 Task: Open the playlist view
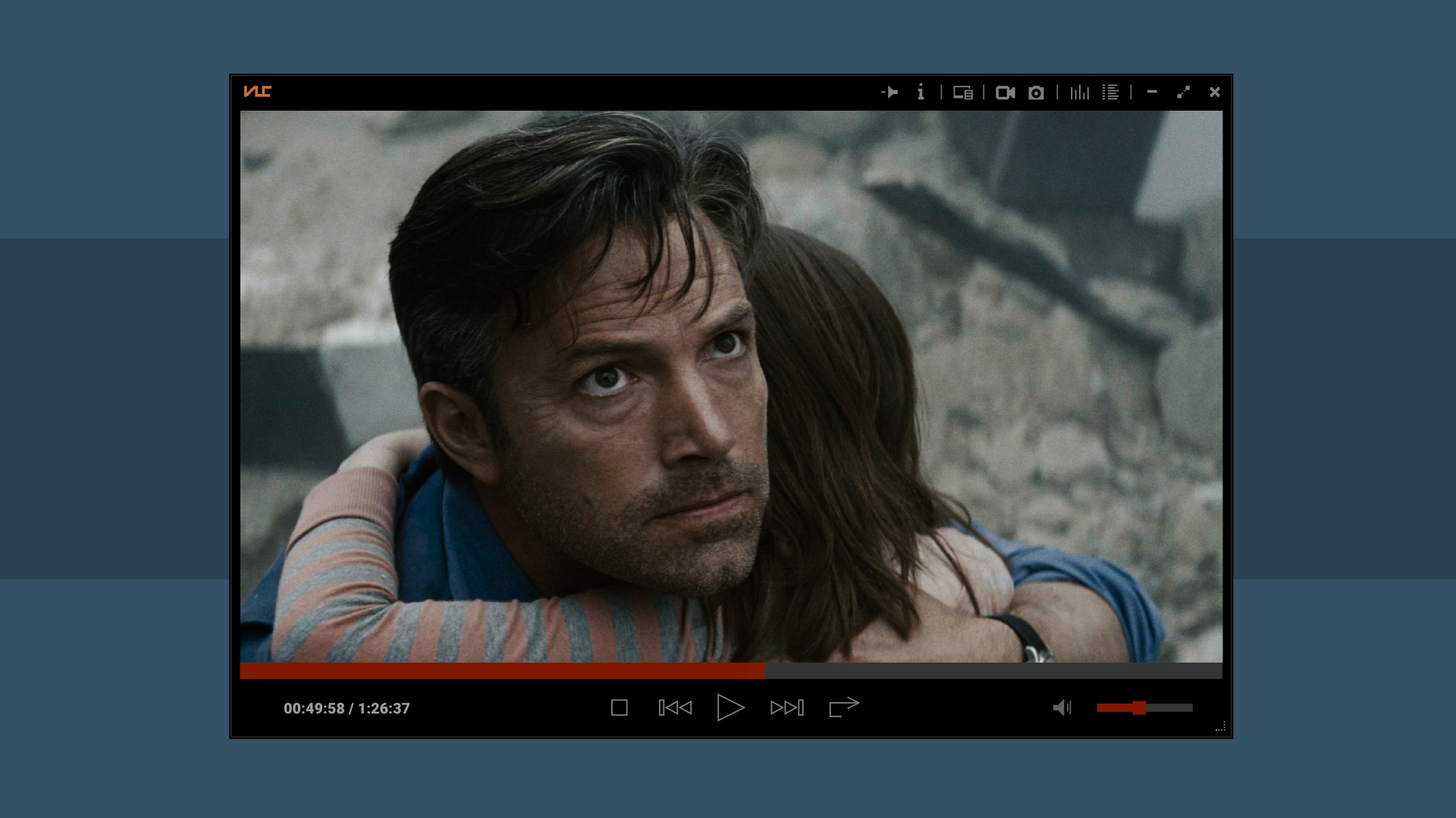1110,92
